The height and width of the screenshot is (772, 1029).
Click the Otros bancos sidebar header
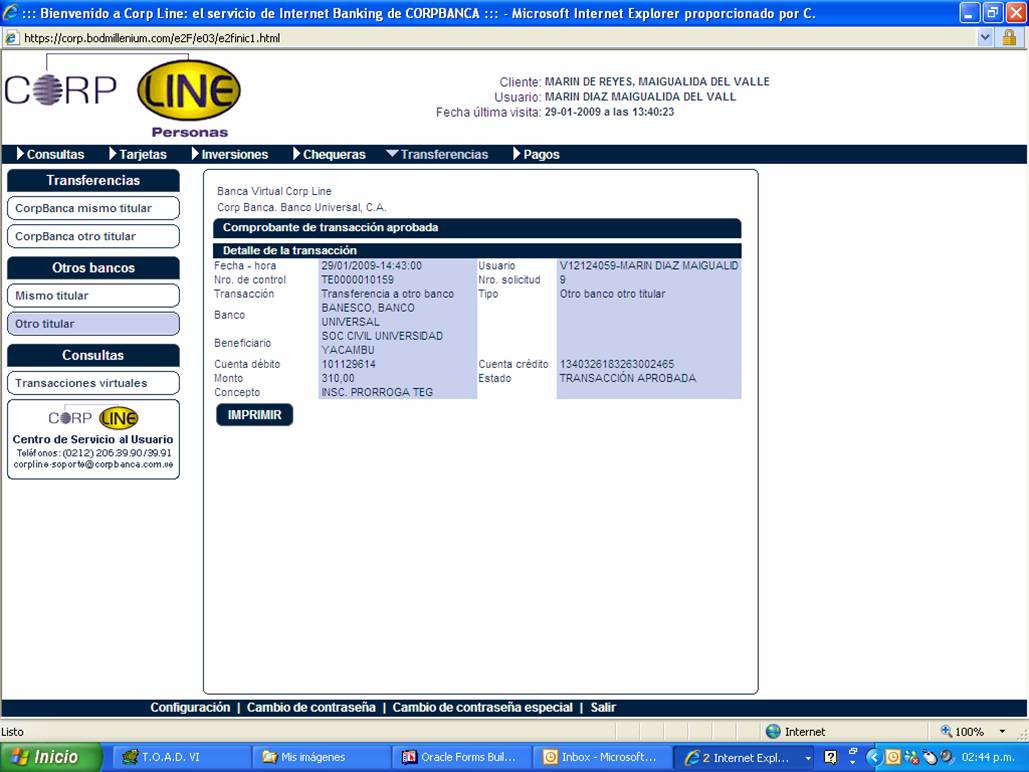click(93, 268)
